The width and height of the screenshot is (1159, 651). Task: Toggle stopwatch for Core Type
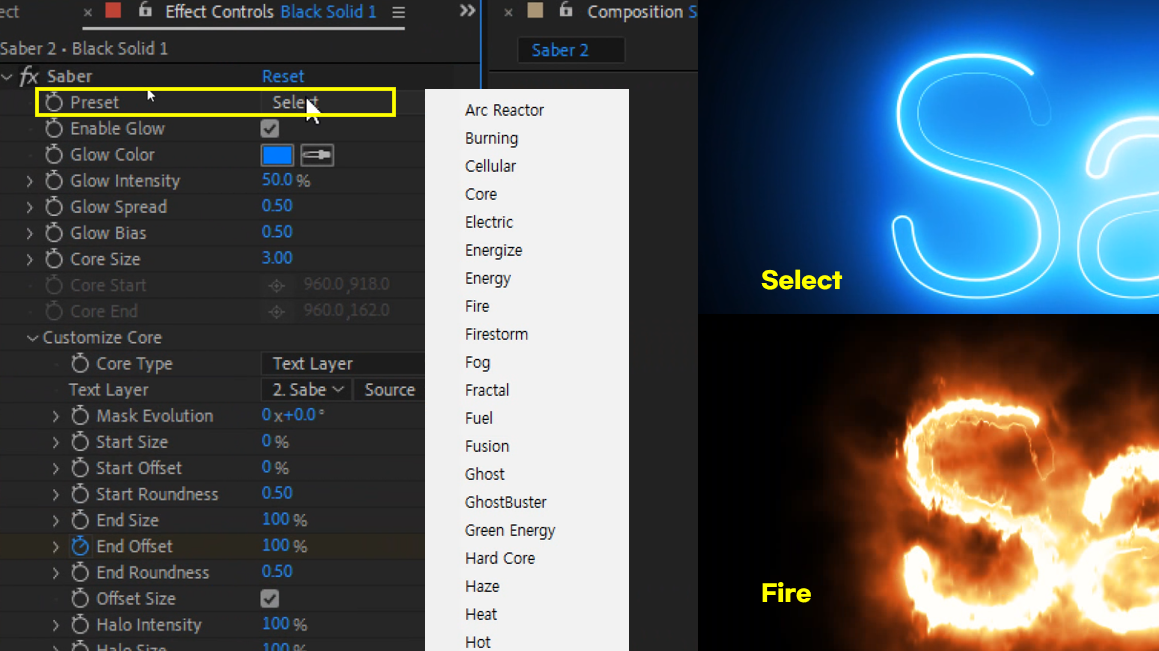(x=80, y=364)
